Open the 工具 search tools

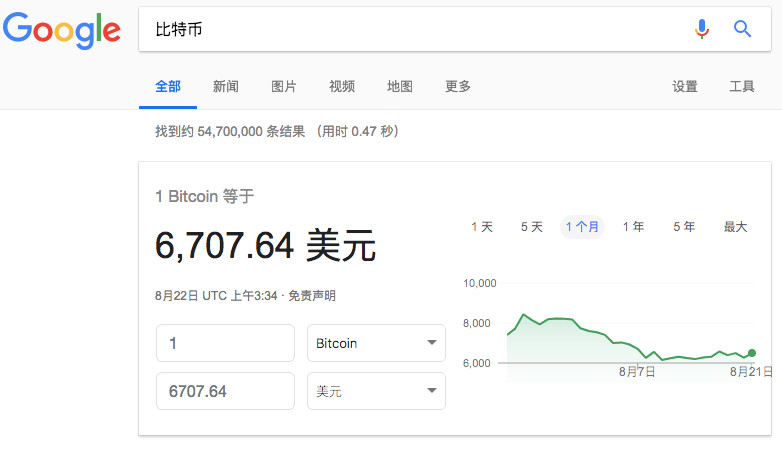pos(742,86)
